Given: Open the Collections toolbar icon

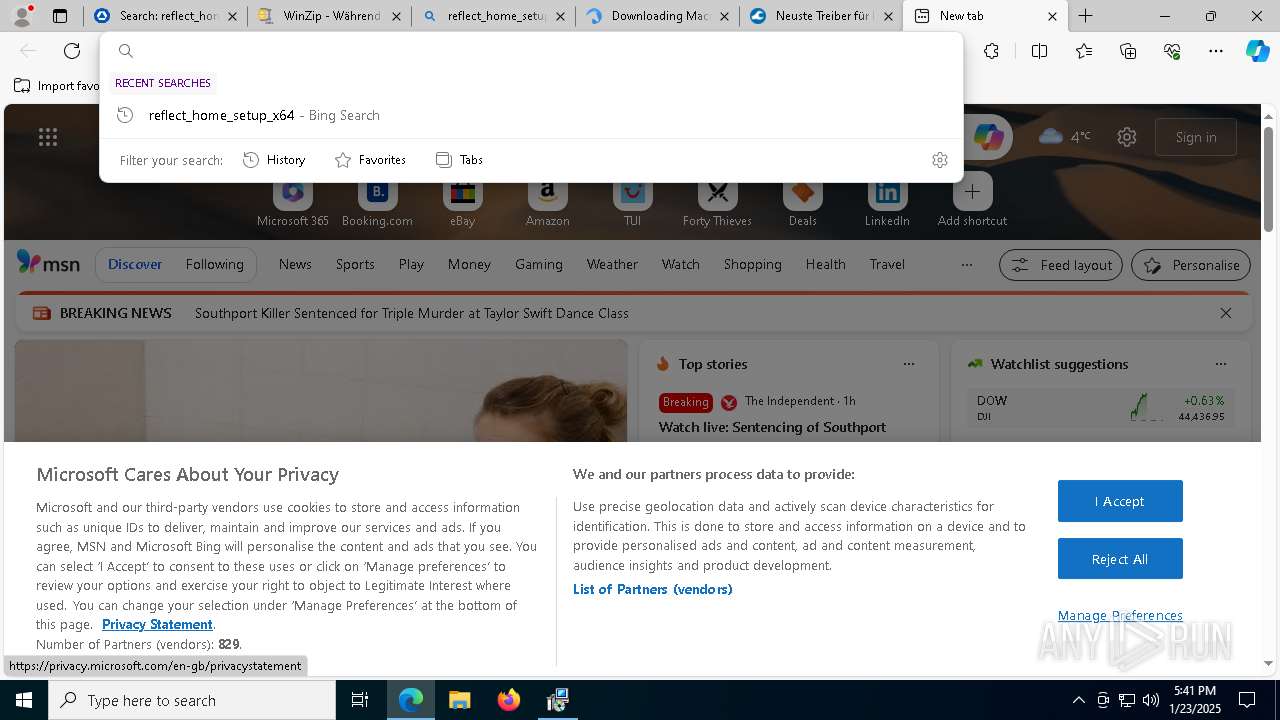Looking at the screenshot, I should pyautogui.click(x=1128, y=51).
